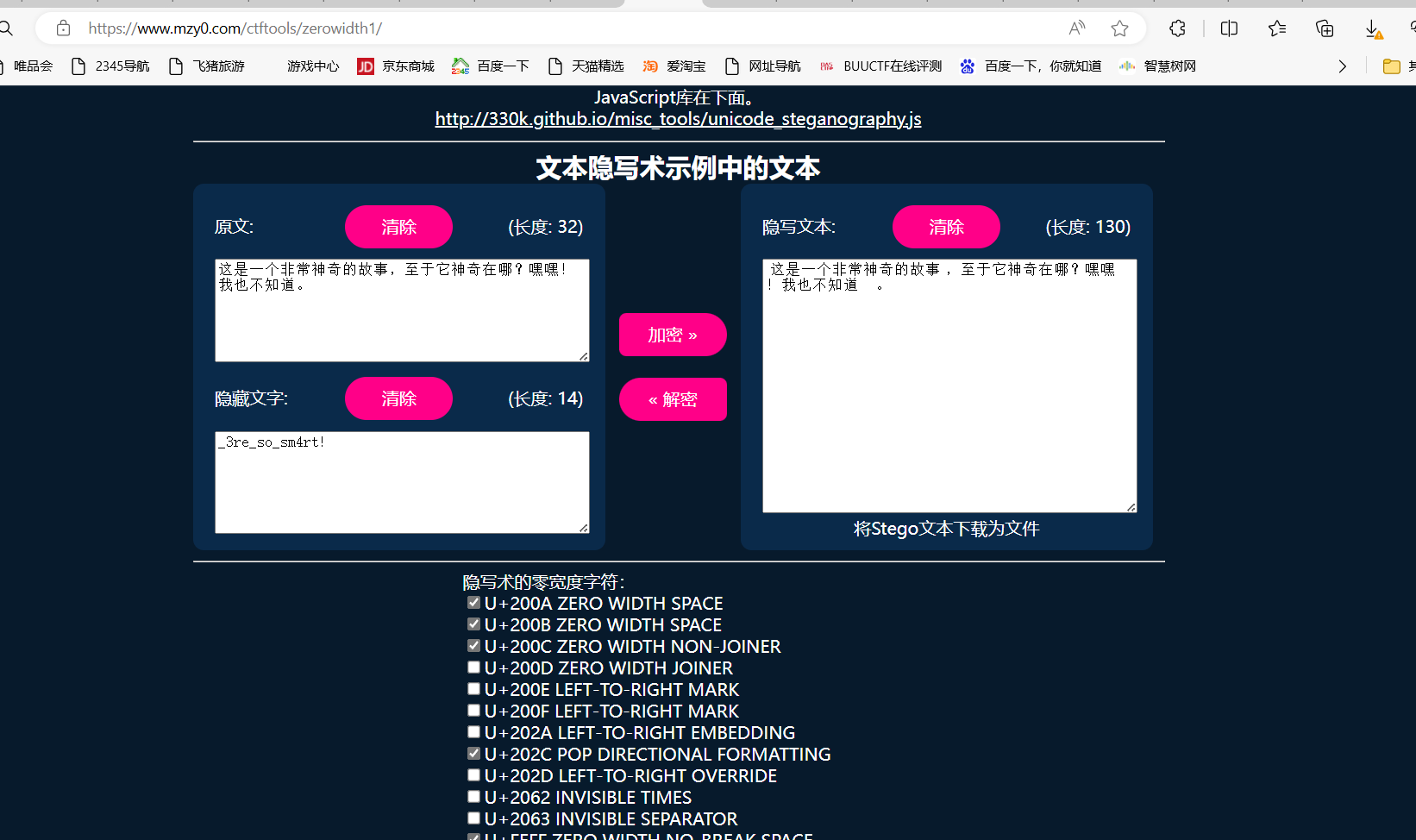Click the 原文 resize grip handle
Viewport: 1416px width, 840px height.
point(584,356)
